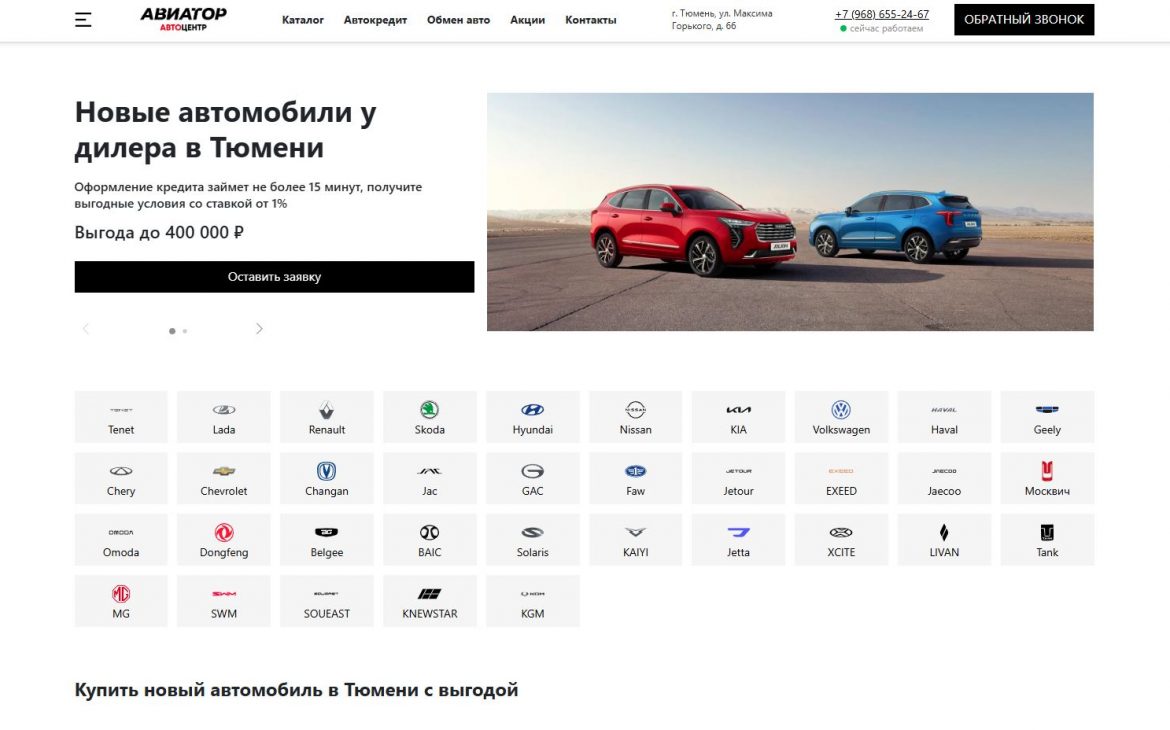Select the Omoda brand tile

[121, 540]
